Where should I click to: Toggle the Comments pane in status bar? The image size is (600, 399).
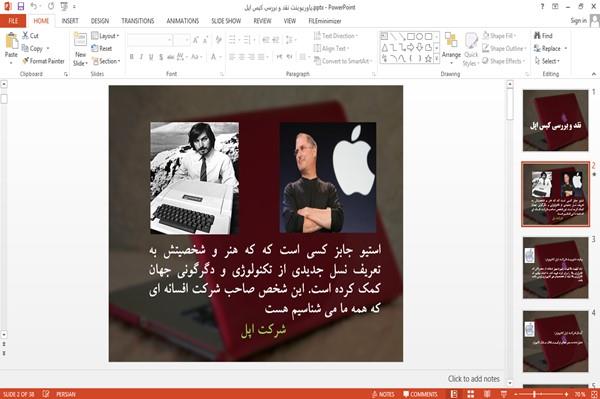(x=420, y=394)
